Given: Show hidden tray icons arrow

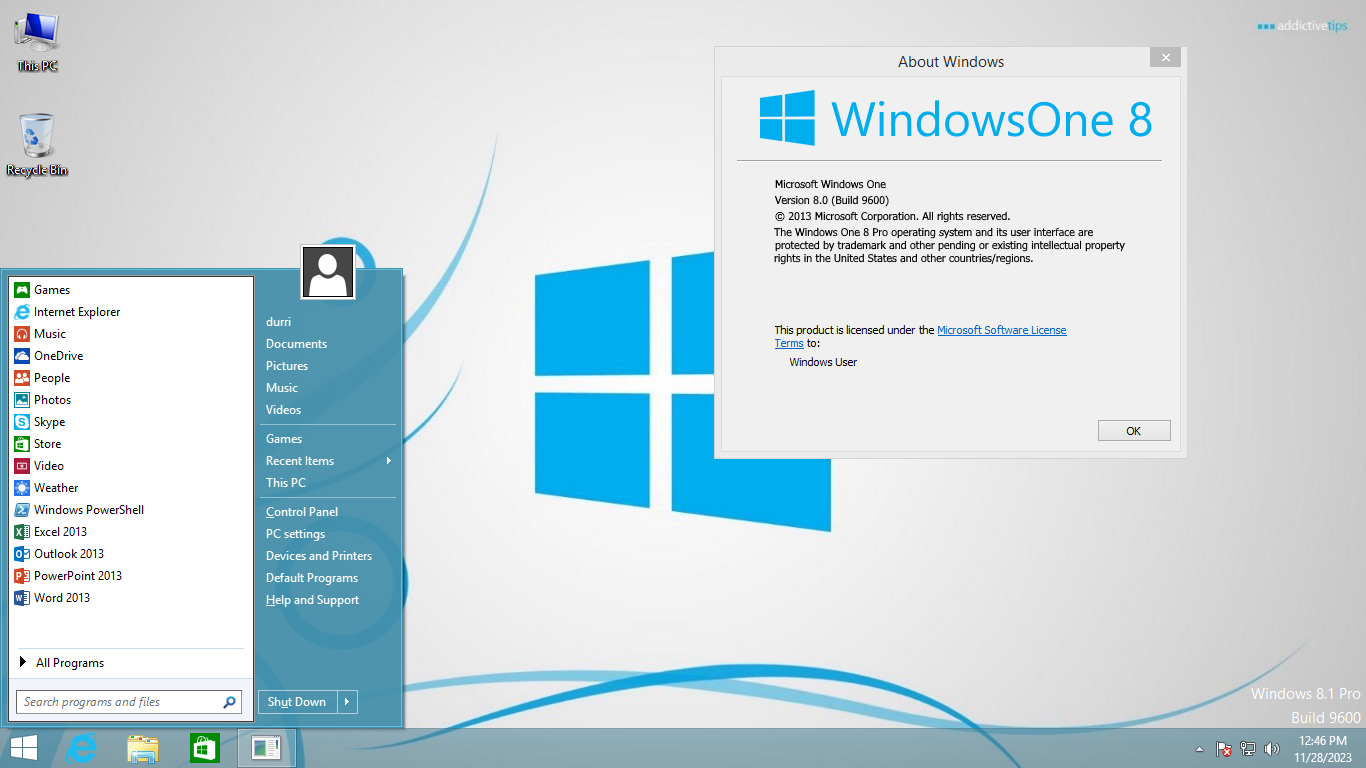Looking at the screenshot, I should click(1199, 749).
